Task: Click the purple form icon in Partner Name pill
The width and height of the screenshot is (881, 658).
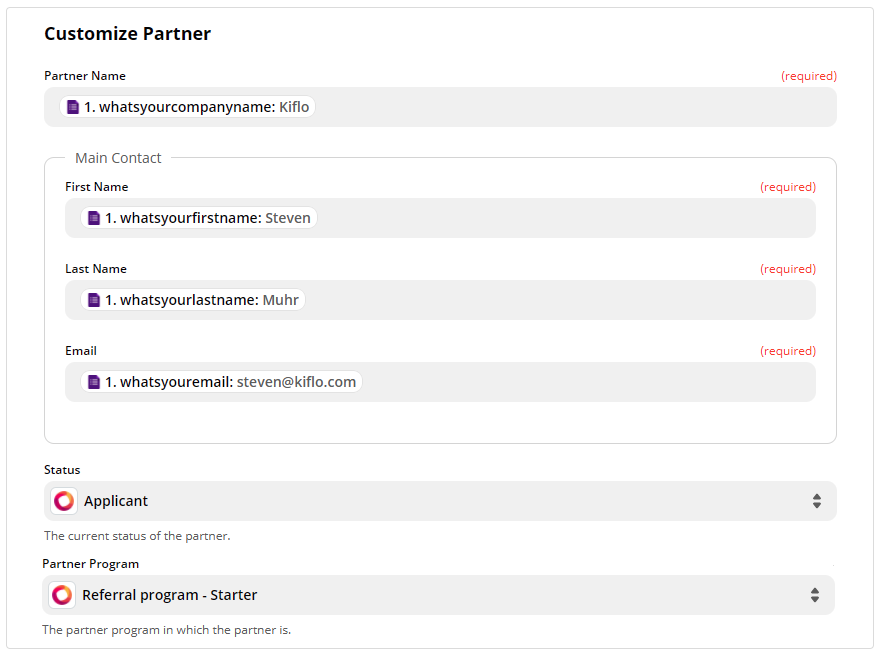Action: click(73, 107)
